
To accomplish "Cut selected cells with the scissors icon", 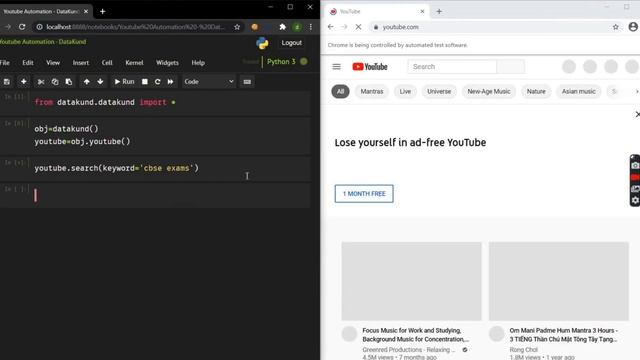I will point(41,82).
